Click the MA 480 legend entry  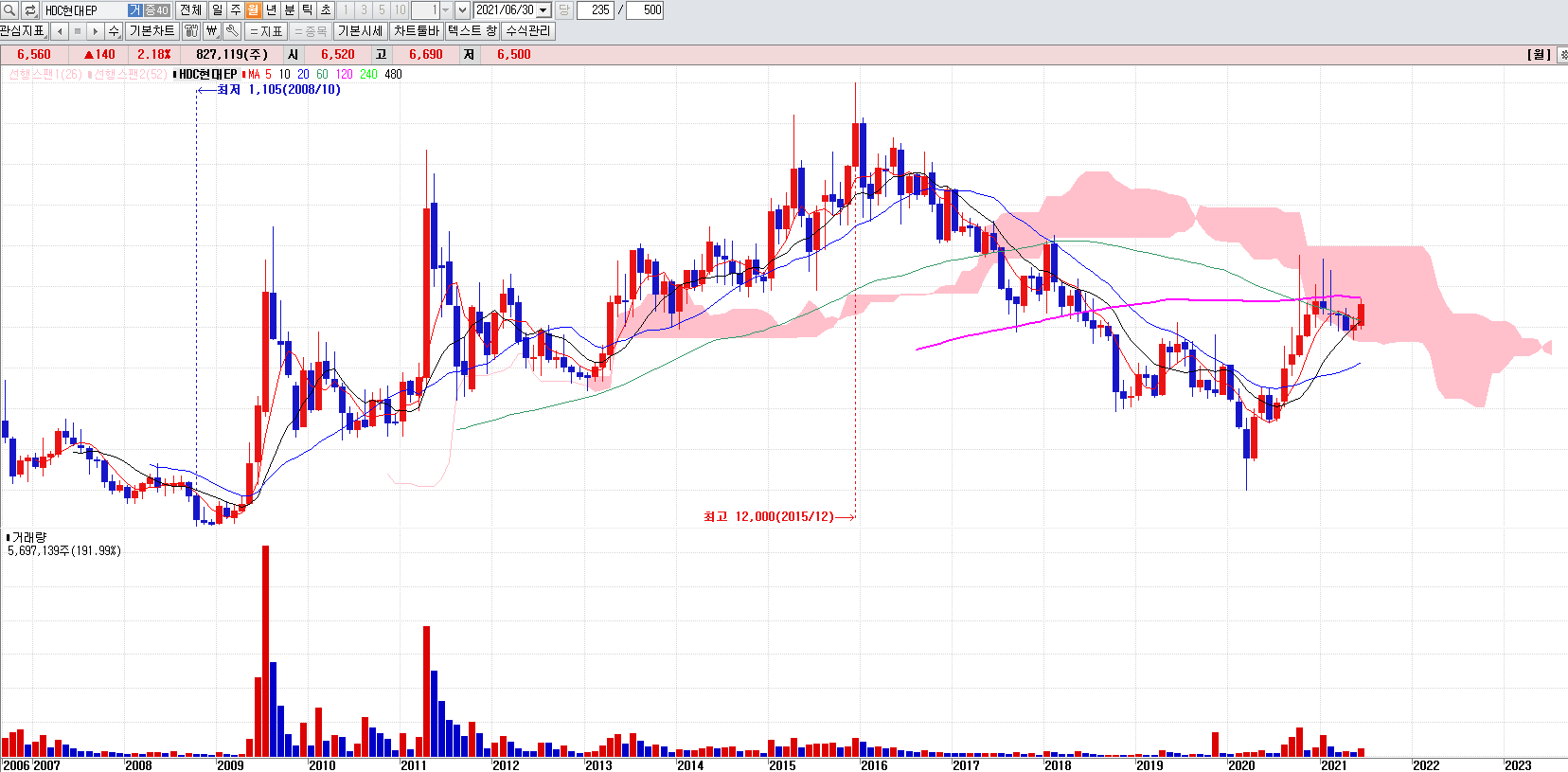coord(393,74)
